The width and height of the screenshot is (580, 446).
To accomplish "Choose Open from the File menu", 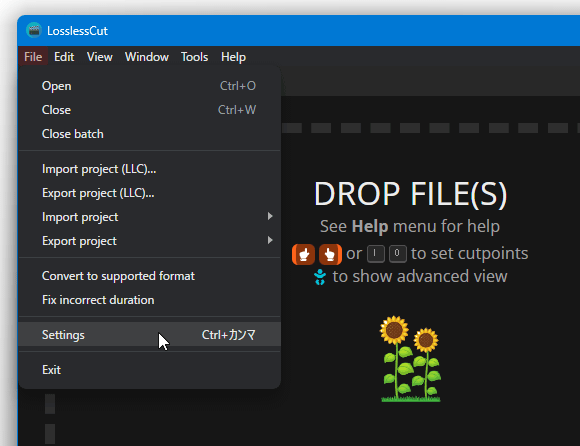I will click(150, 86).
